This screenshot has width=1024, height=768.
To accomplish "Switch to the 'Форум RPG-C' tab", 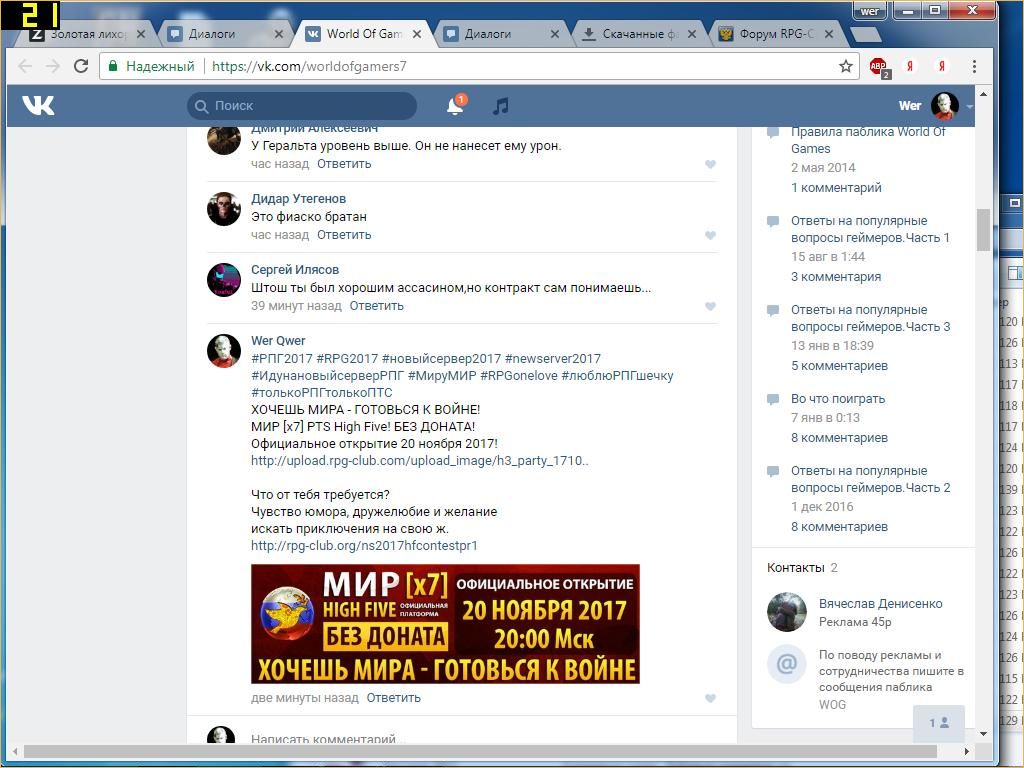I will tap(776, 34).
